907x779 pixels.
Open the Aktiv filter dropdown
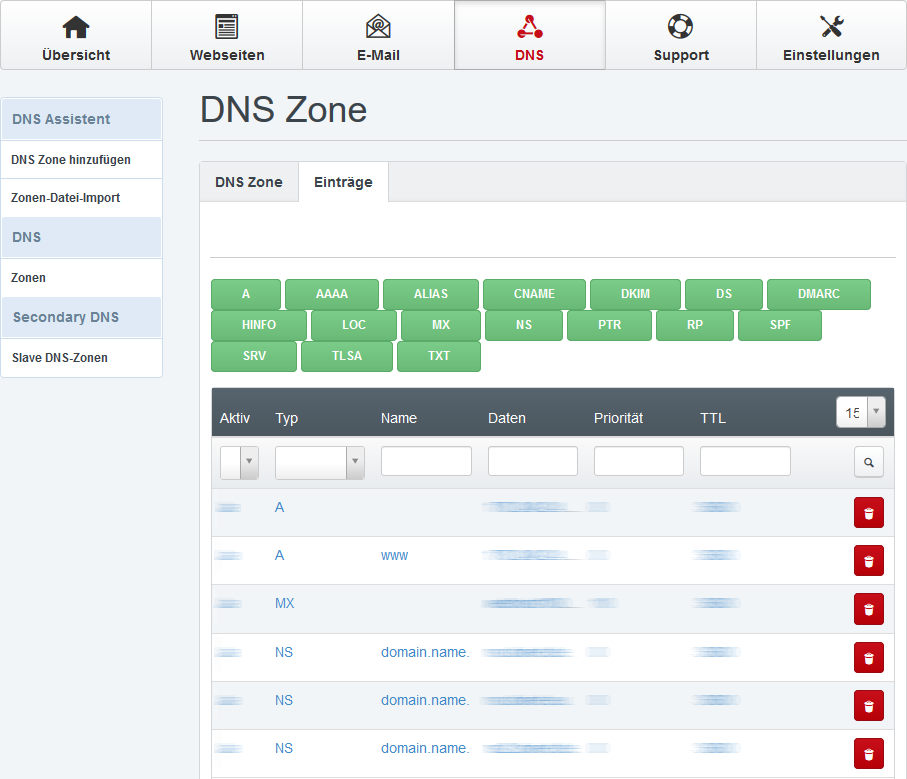(240, 462)
